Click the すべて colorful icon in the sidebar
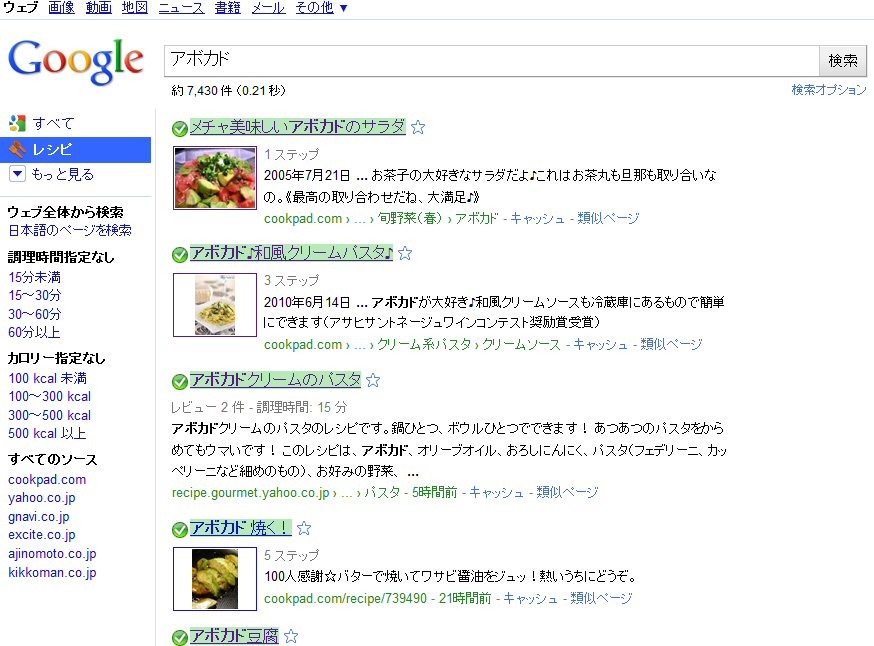The image size is (874, 646). (x=17, y=123)
